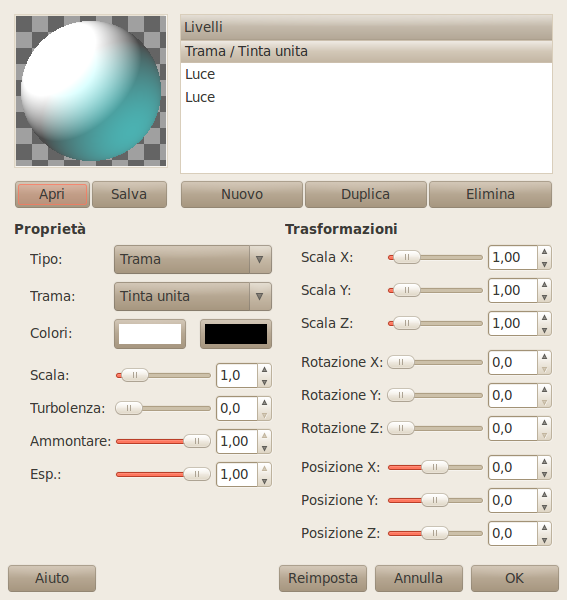Cancel the dialog with Annulla
This screenshot has height=600, width=567.
click(x=419, y=578)
